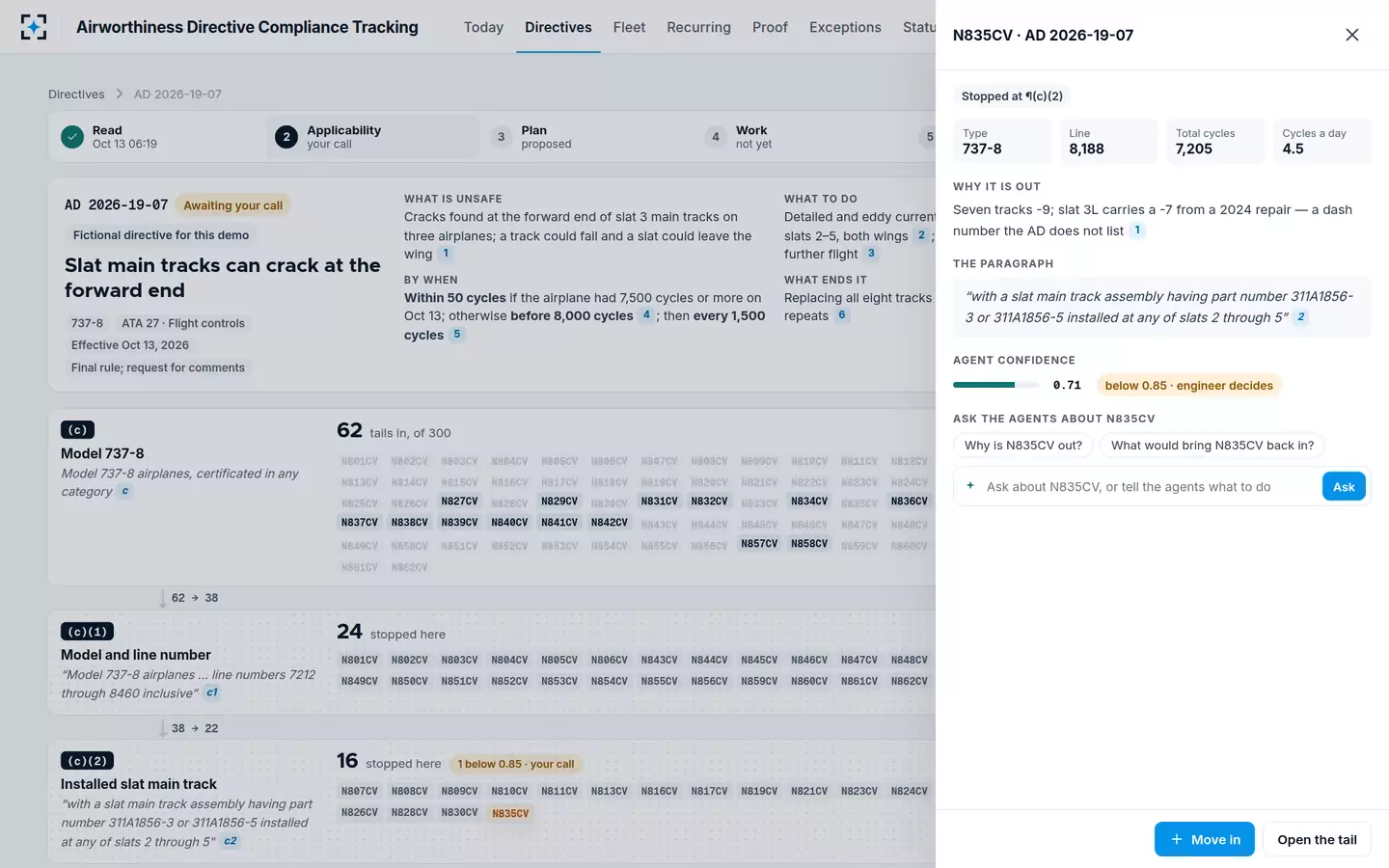Select step 3 Plan proposed
The width and height of the screenshot is (1389, 868).
(586, 137)
